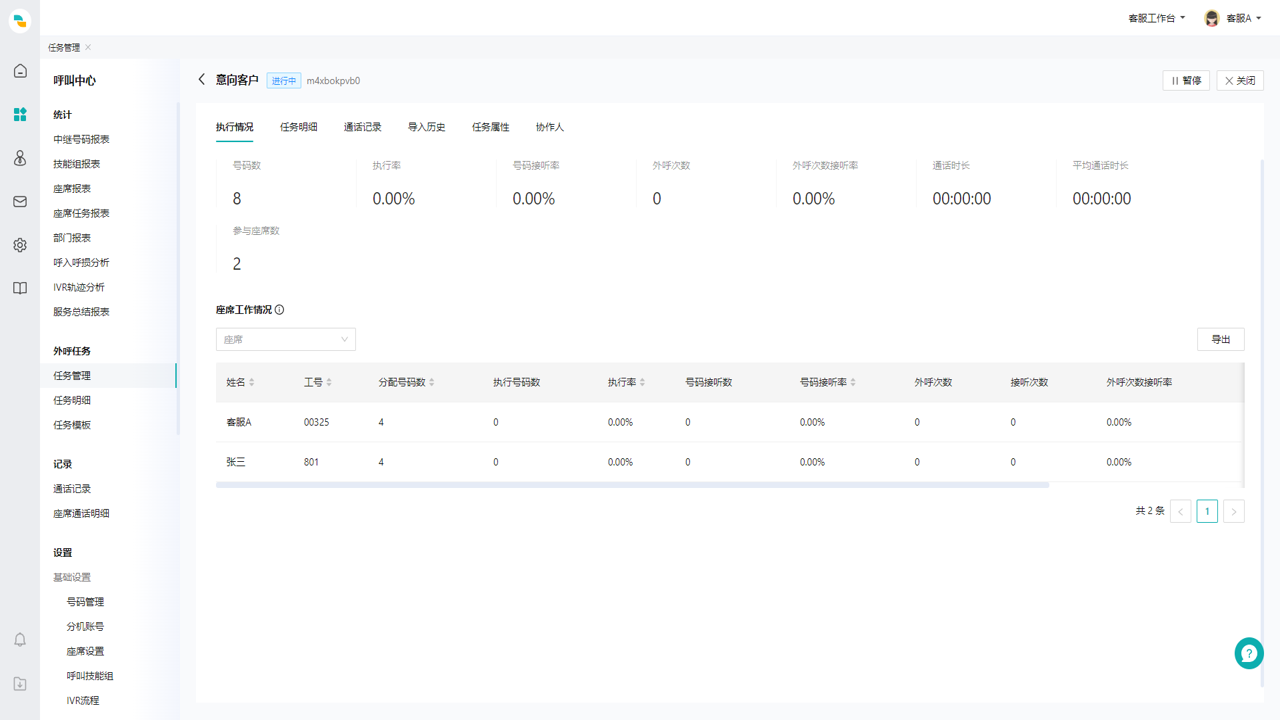Open 中继号码报表 in sidebar
The image size is (1280, 720).
81,139
